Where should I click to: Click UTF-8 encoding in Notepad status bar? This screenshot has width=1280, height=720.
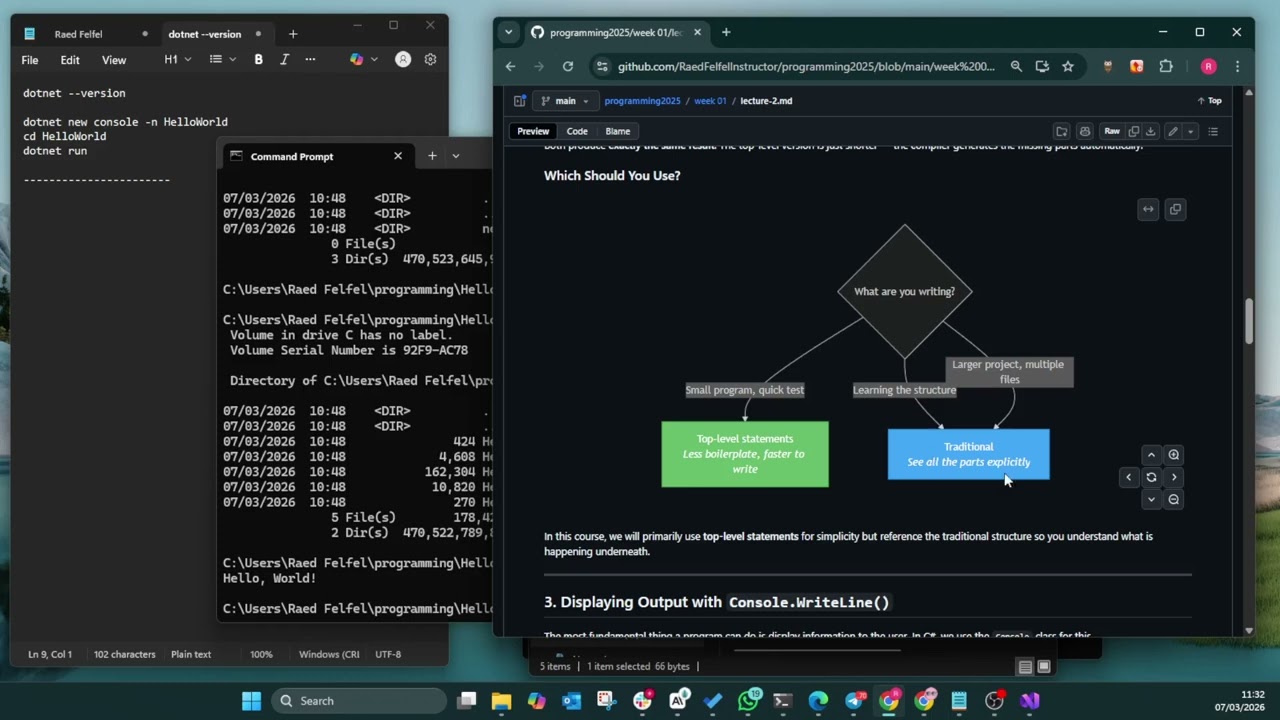(x=388, y=654)
